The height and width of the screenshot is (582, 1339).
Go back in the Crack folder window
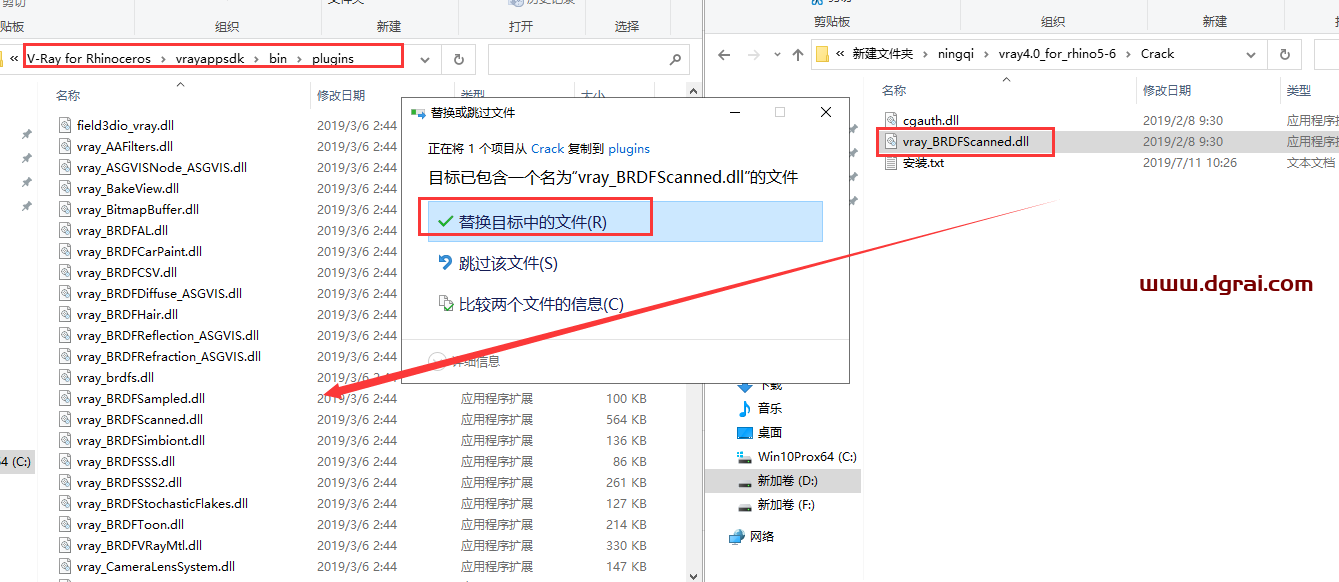coord(724,55)
